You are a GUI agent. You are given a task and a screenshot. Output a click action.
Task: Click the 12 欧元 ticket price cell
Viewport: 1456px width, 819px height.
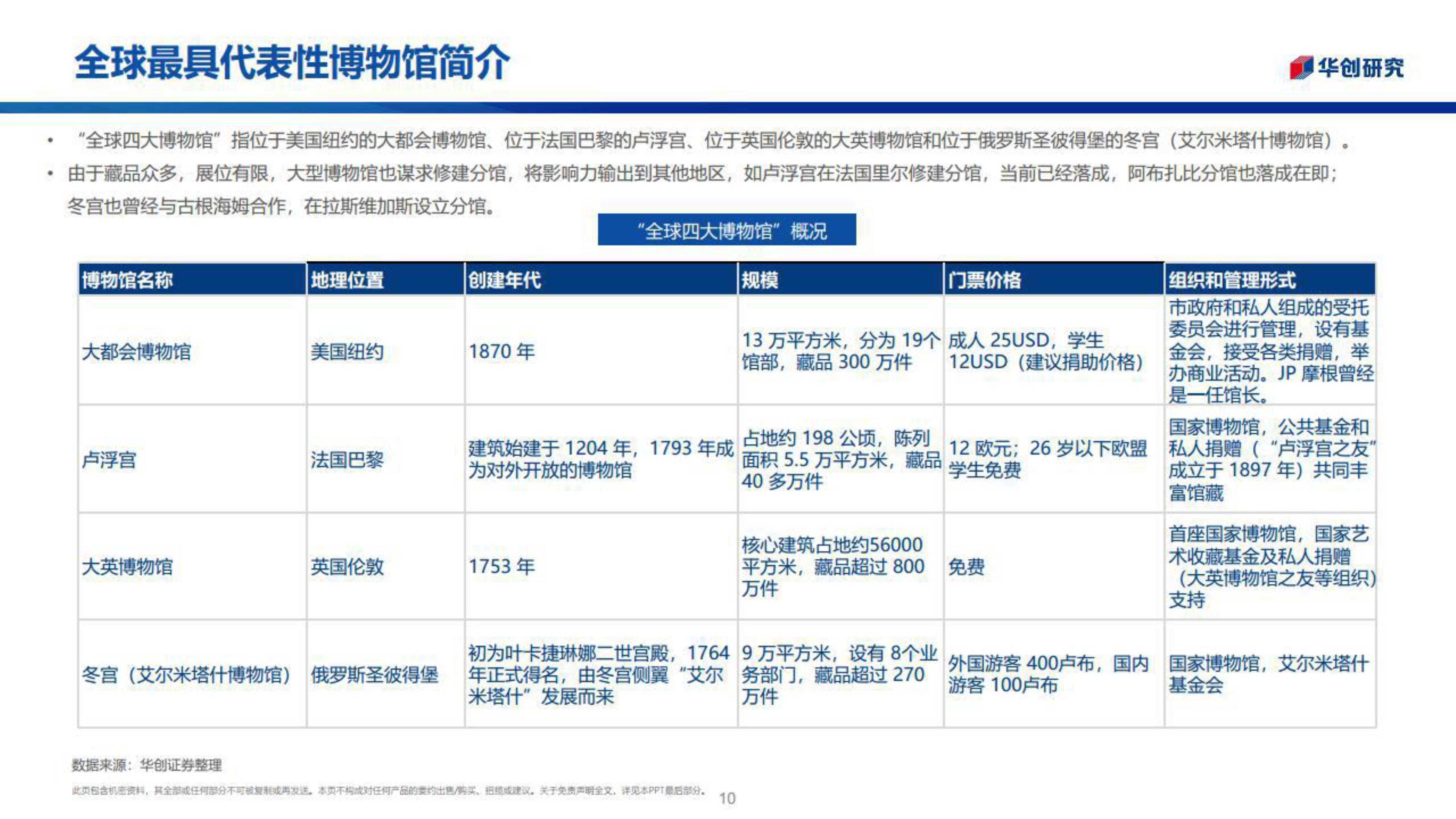(x=1054, y=459)
